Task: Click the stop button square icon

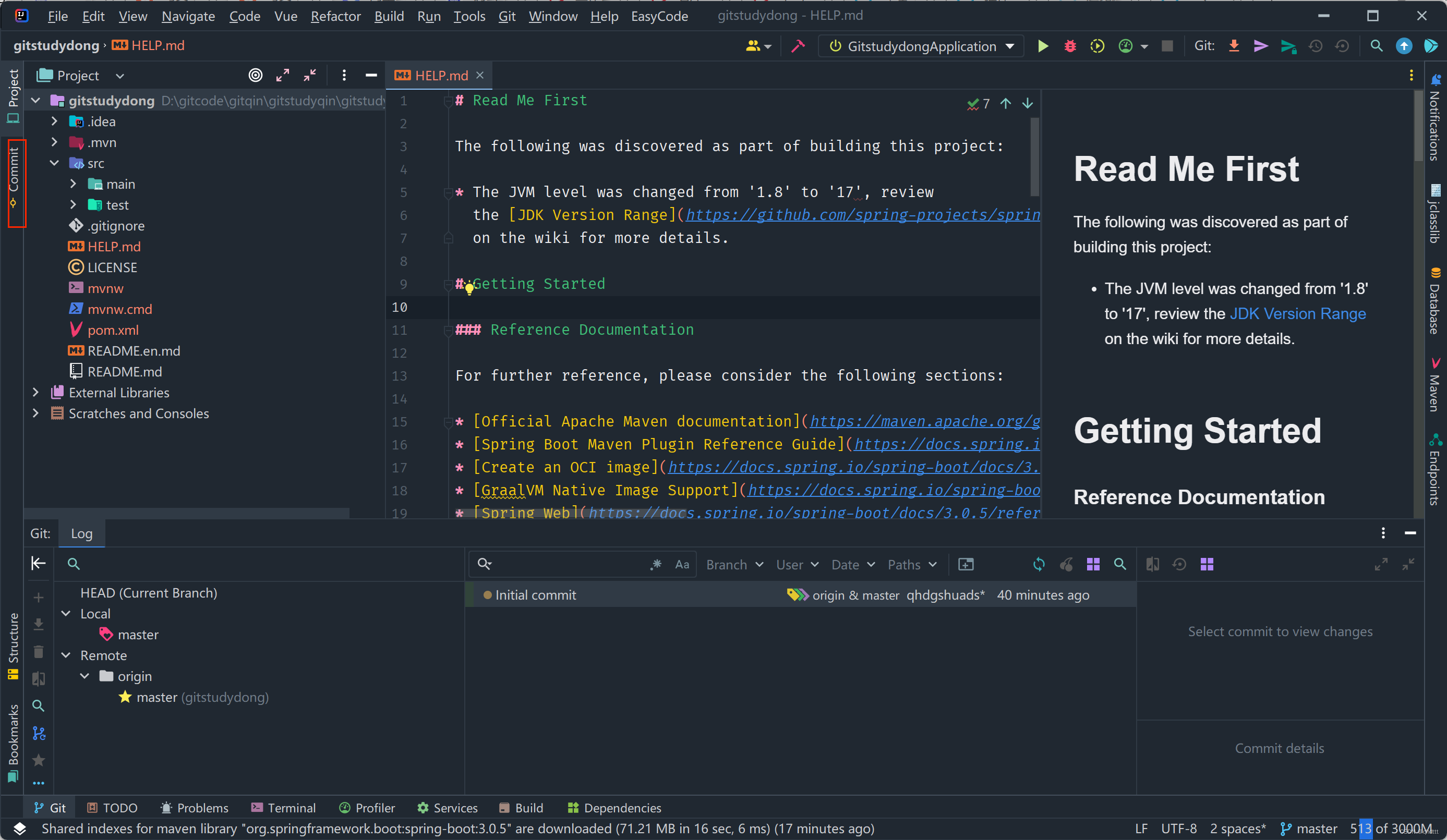Action: [1167, 46]
